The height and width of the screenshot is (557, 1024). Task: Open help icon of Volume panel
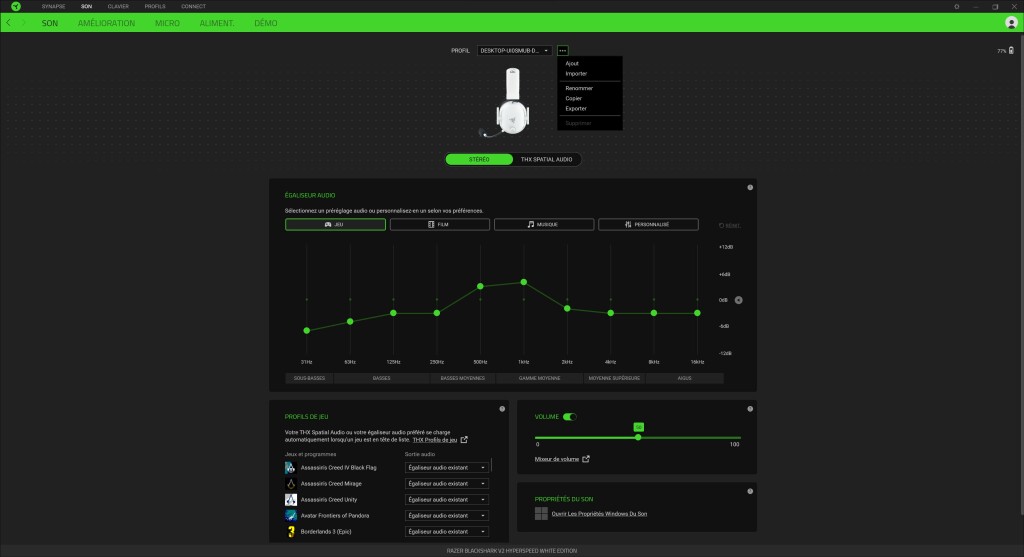tap(750, 409)
